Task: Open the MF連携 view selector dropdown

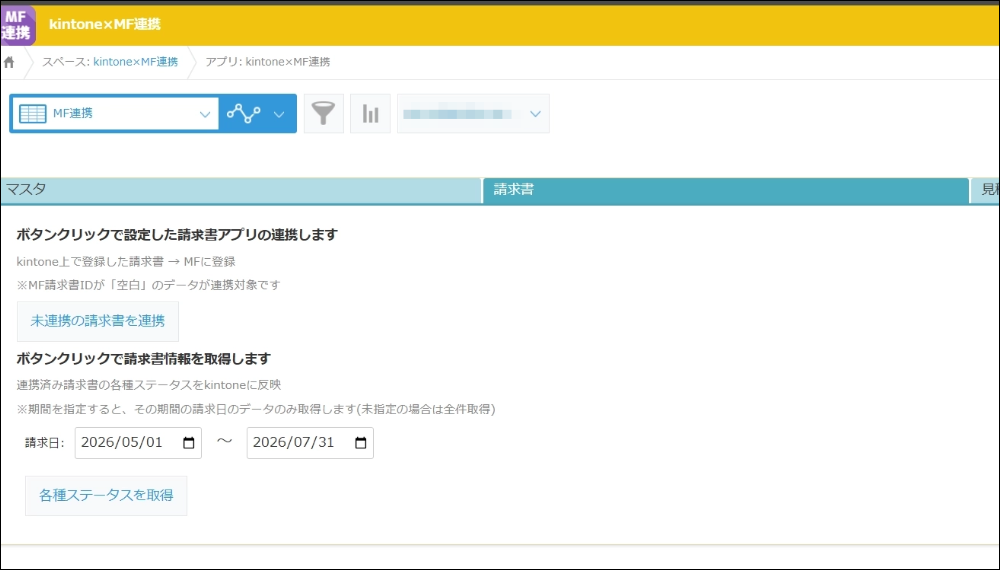Action: click(x=115, y=113)
